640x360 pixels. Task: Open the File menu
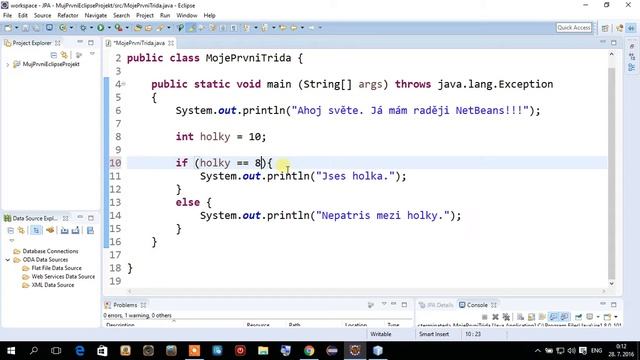pyautogui.click(x=7, y=16)
